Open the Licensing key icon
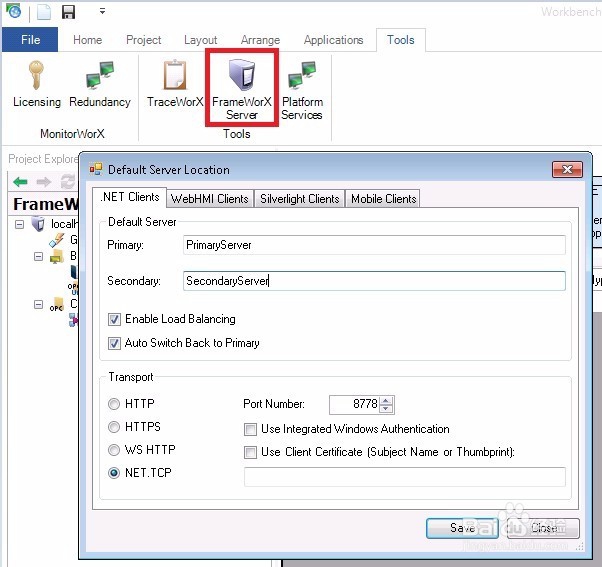This screenshot has width=602, height=567. coord(36,84)
